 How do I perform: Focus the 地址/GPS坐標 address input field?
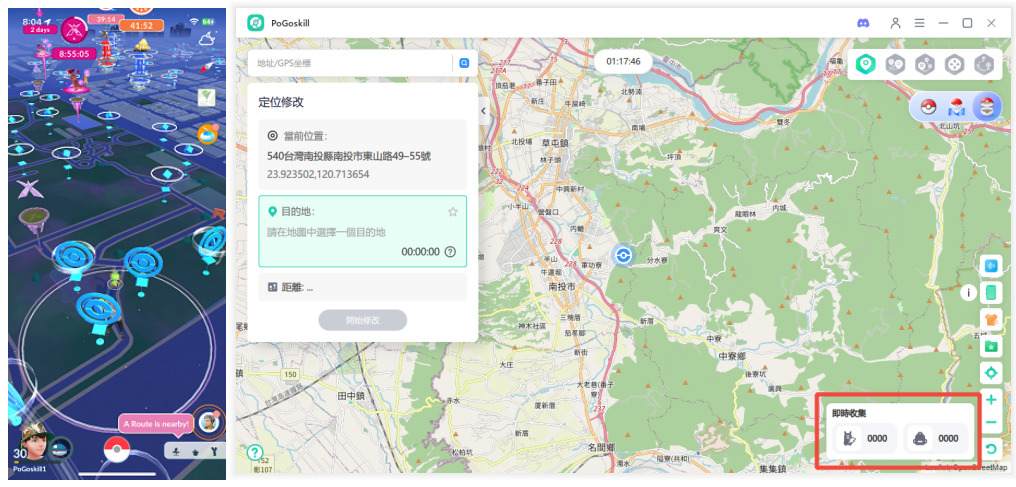pos(350,63)
